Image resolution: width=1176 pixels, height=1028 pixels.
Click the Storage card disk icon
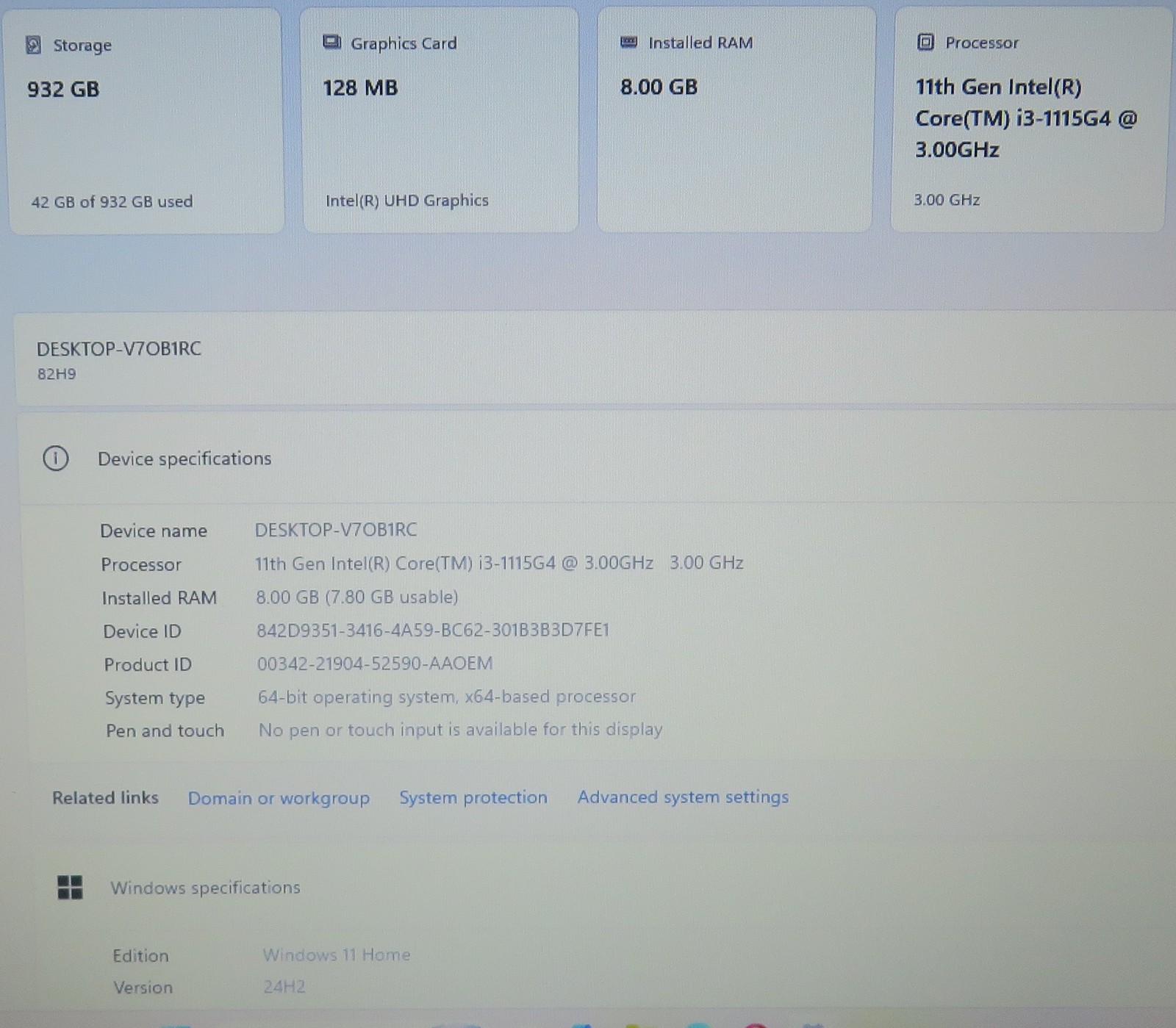click(33, 46)
